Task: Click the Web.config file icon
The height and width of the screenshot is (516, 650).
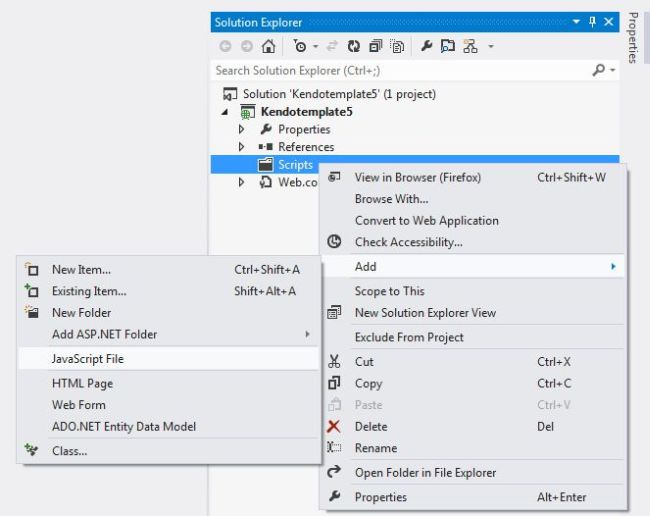Action: coord(265,182)
